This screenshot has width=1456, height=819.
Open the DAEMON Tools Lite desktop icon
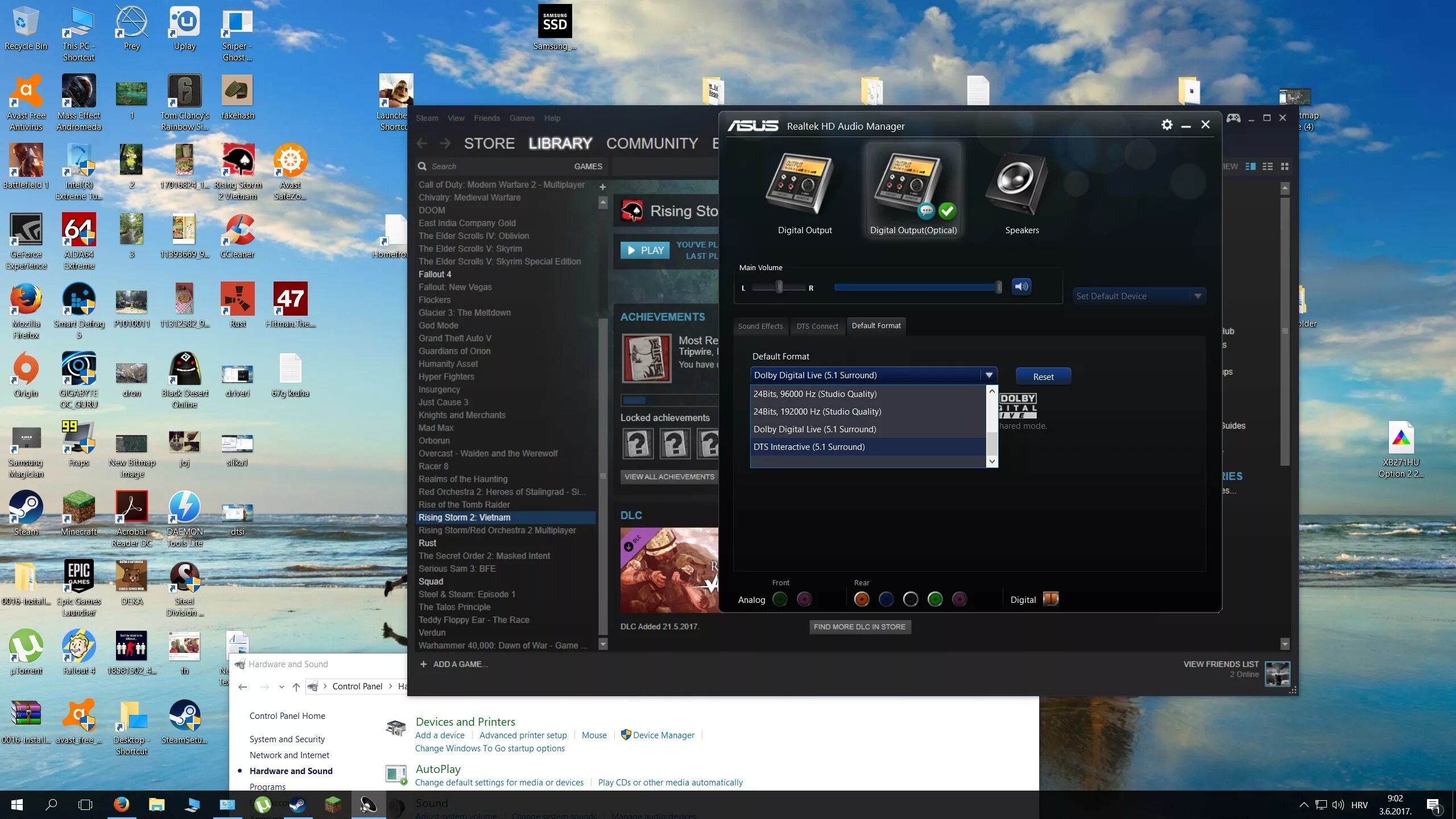pyautogui.click(x=184, y=519)
